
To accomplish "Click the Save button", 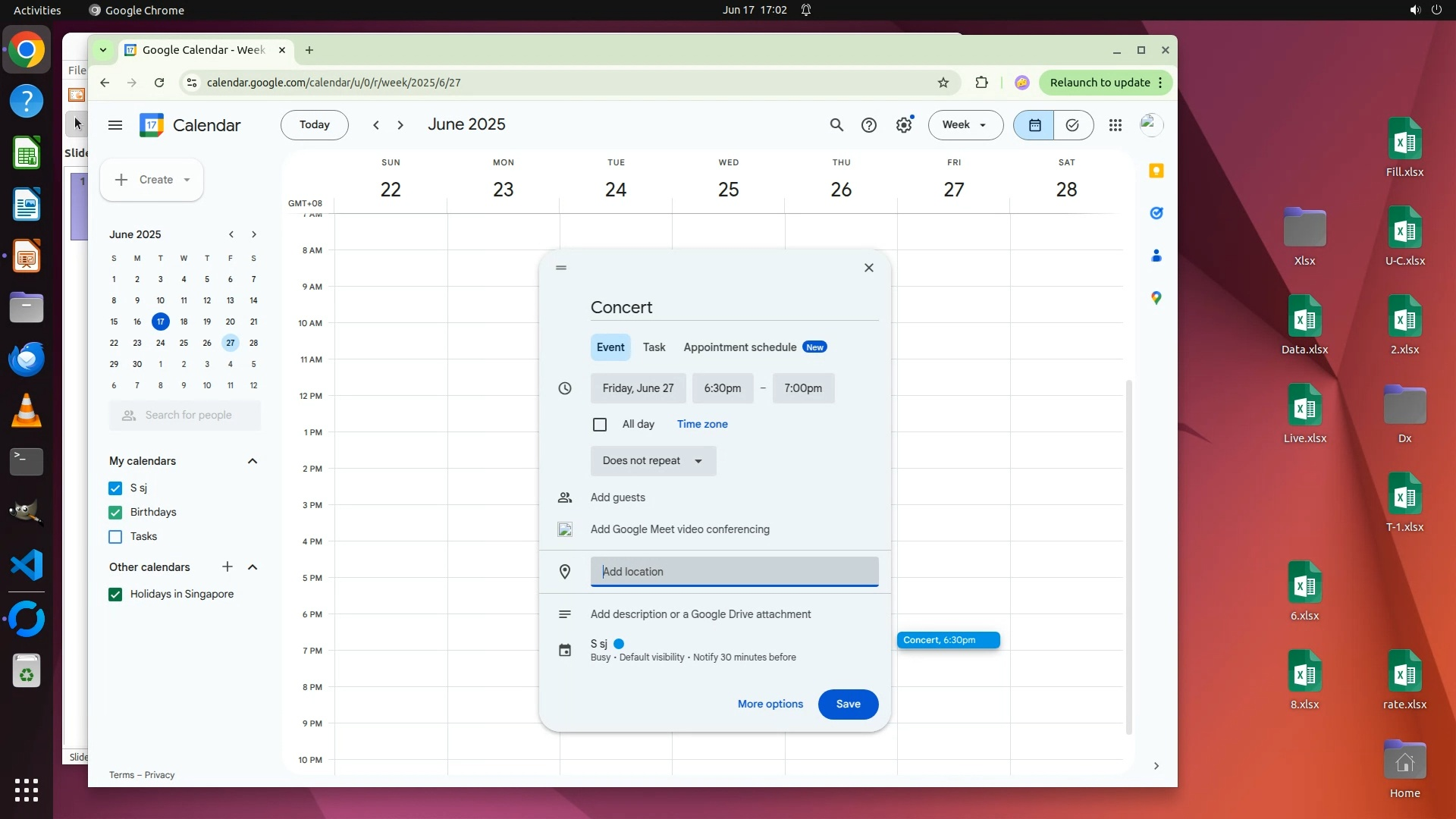I will pyautogui.click(x=848, y=704).
